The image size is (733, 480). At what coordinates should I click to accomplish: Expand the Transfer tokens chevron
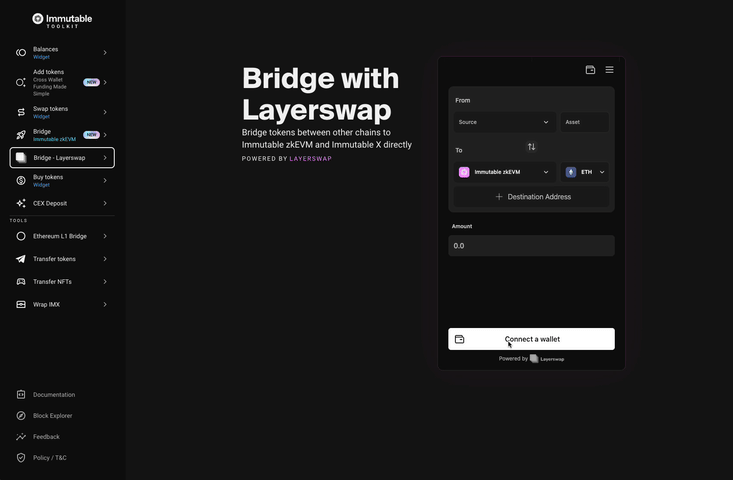point(105,259)
